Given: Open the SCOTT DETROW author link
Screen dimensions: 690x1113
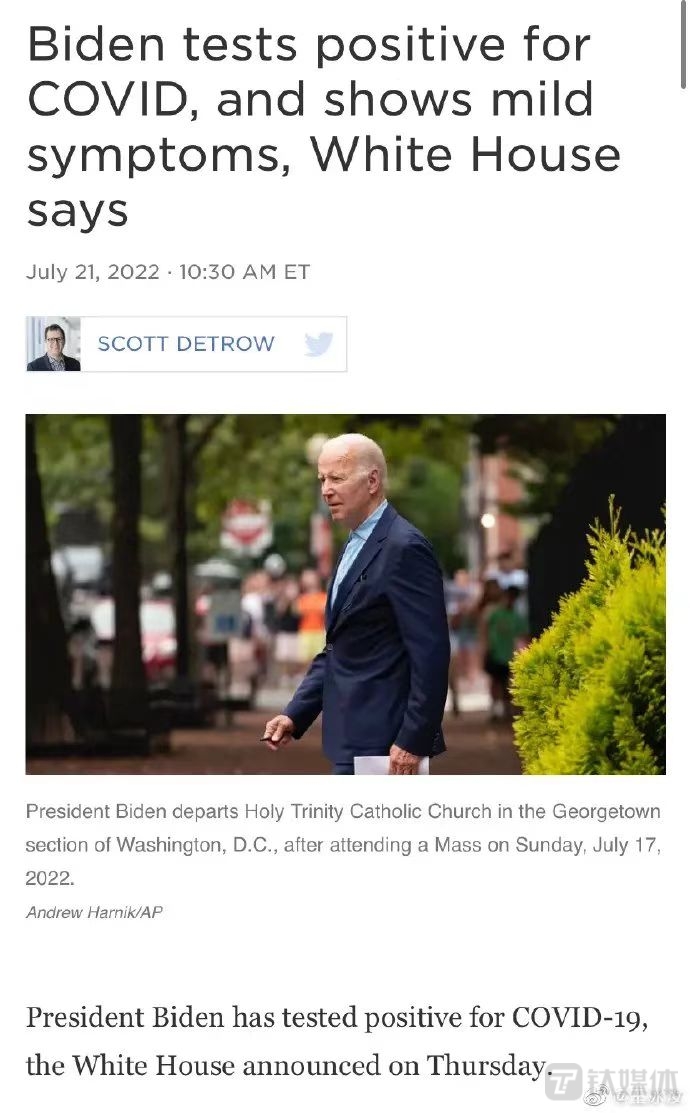Looking at the screenshot, I should 186,344.
